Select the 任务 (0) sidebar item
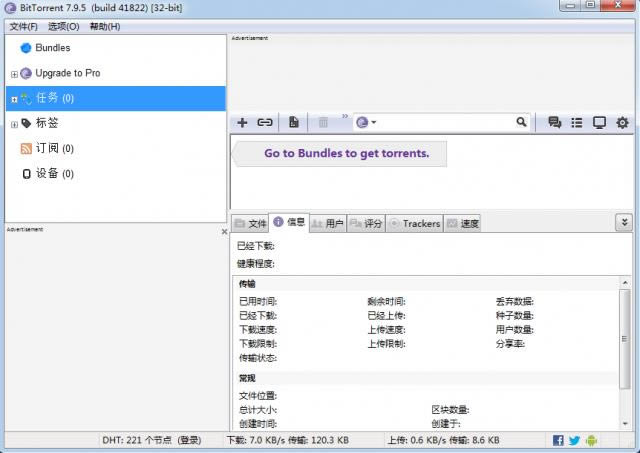Viewport: 640px width, 453px height. point(116,98)
